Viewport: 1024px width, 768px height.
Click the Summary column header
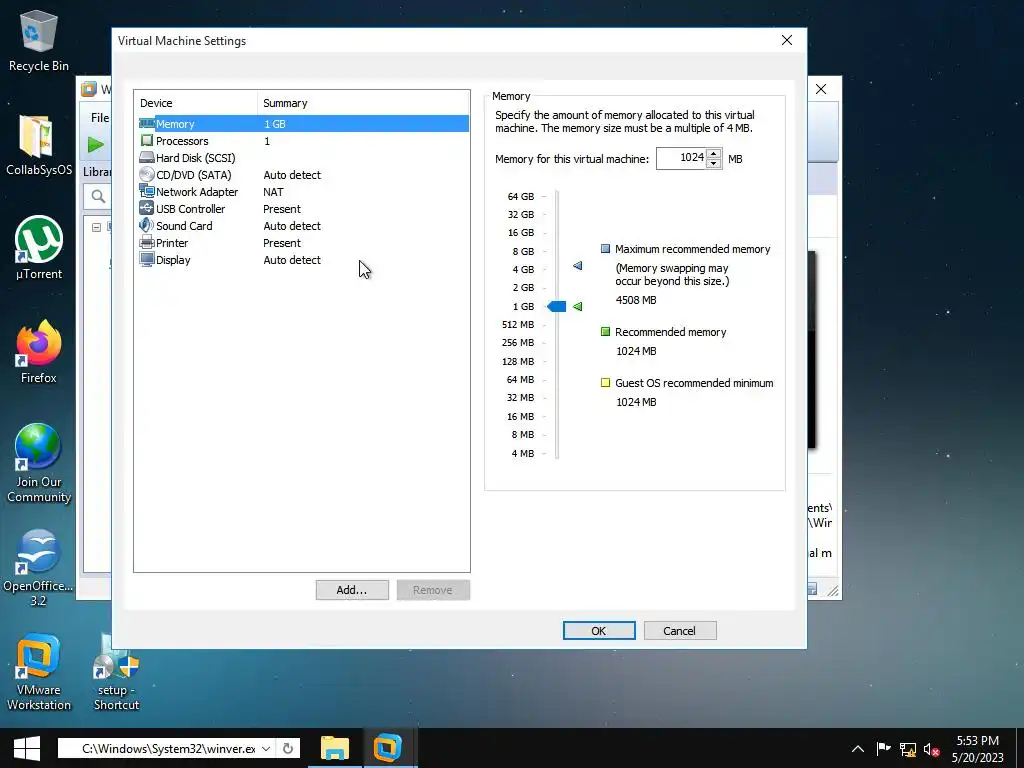point(285,103)
